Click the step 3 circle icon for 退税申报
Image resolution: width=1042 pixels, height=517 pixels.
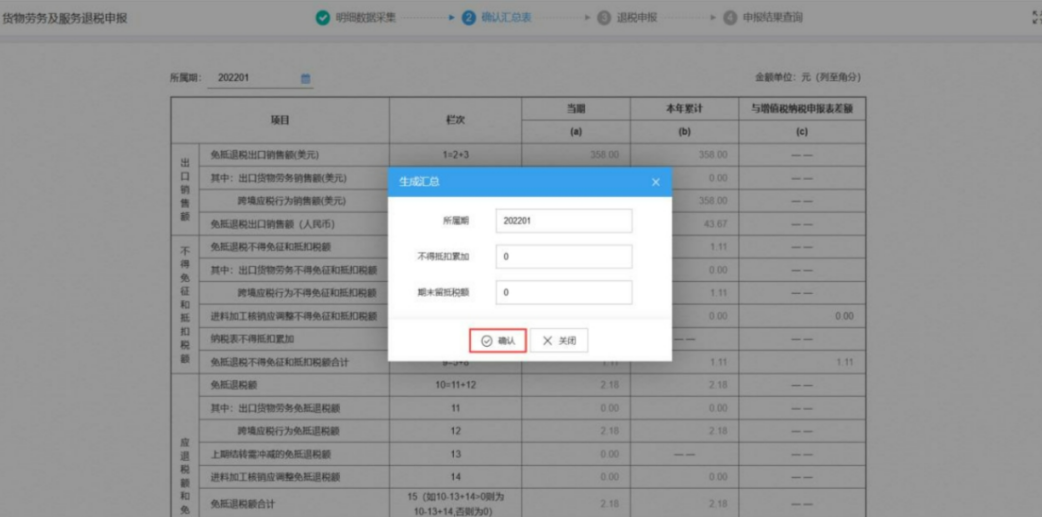(604, 18)
